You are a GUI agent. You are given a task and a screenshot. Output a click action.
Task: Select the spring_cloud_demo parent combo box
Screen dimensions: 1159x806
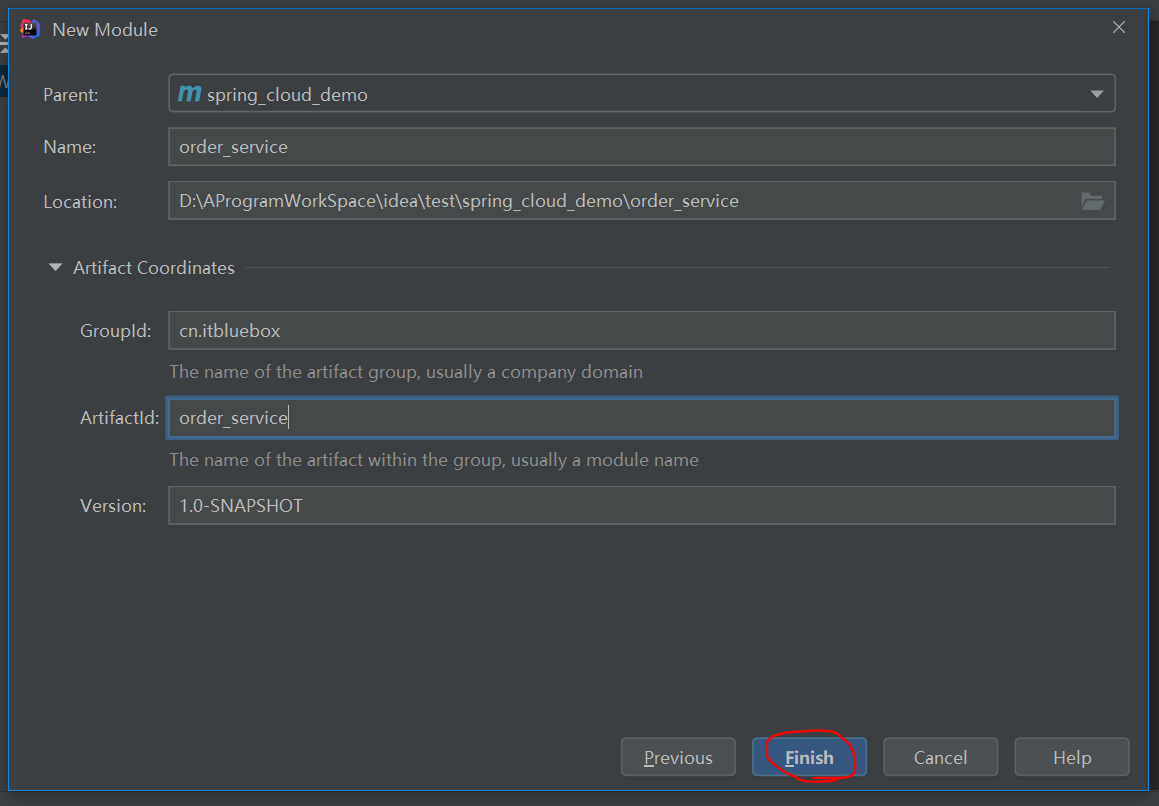click(640, 95)
